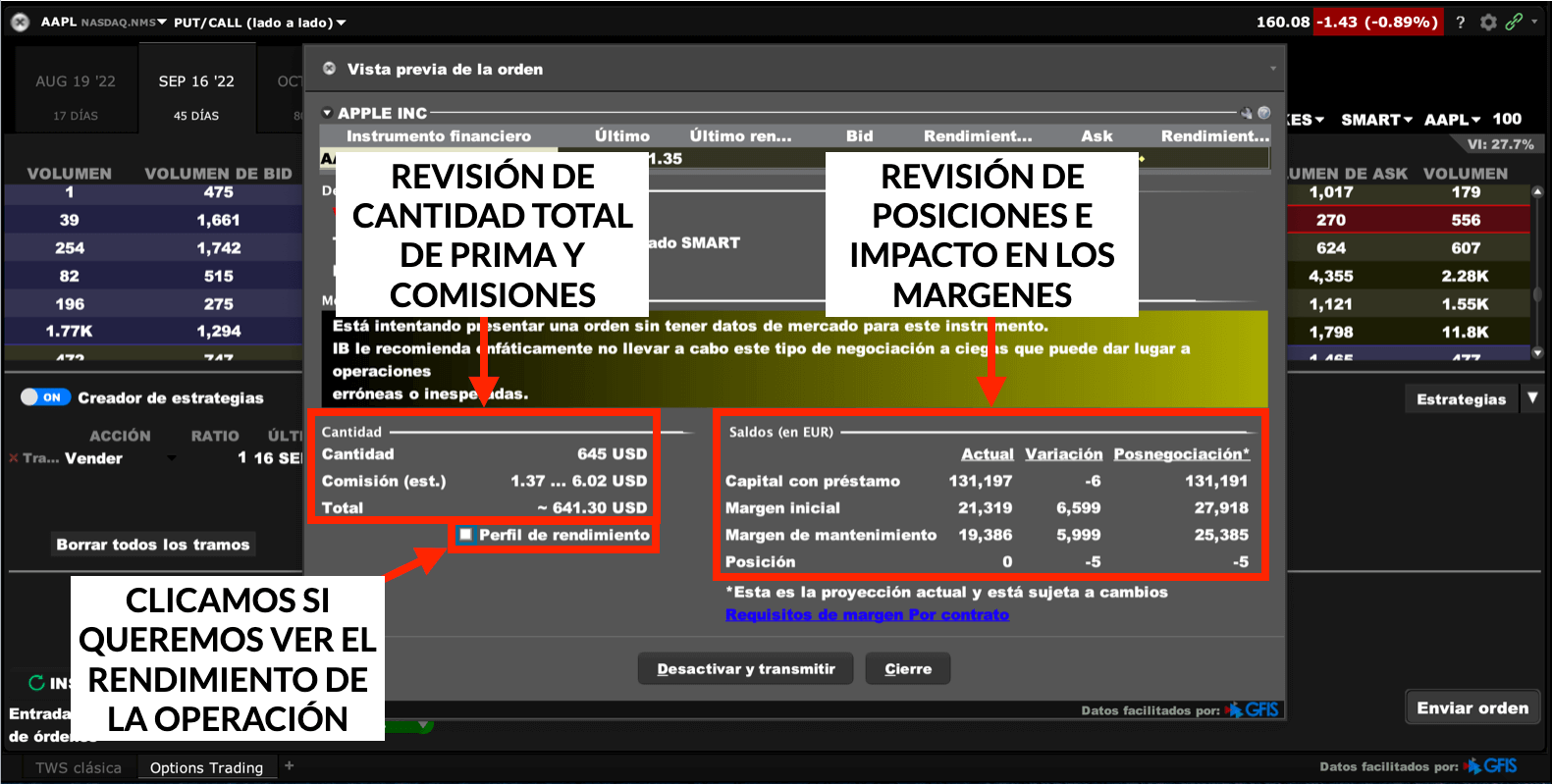The width and height of the screenshot is (1552, 784).
Task: Click the green refresh icon near Entrada de órdenes
Action: 36,682
